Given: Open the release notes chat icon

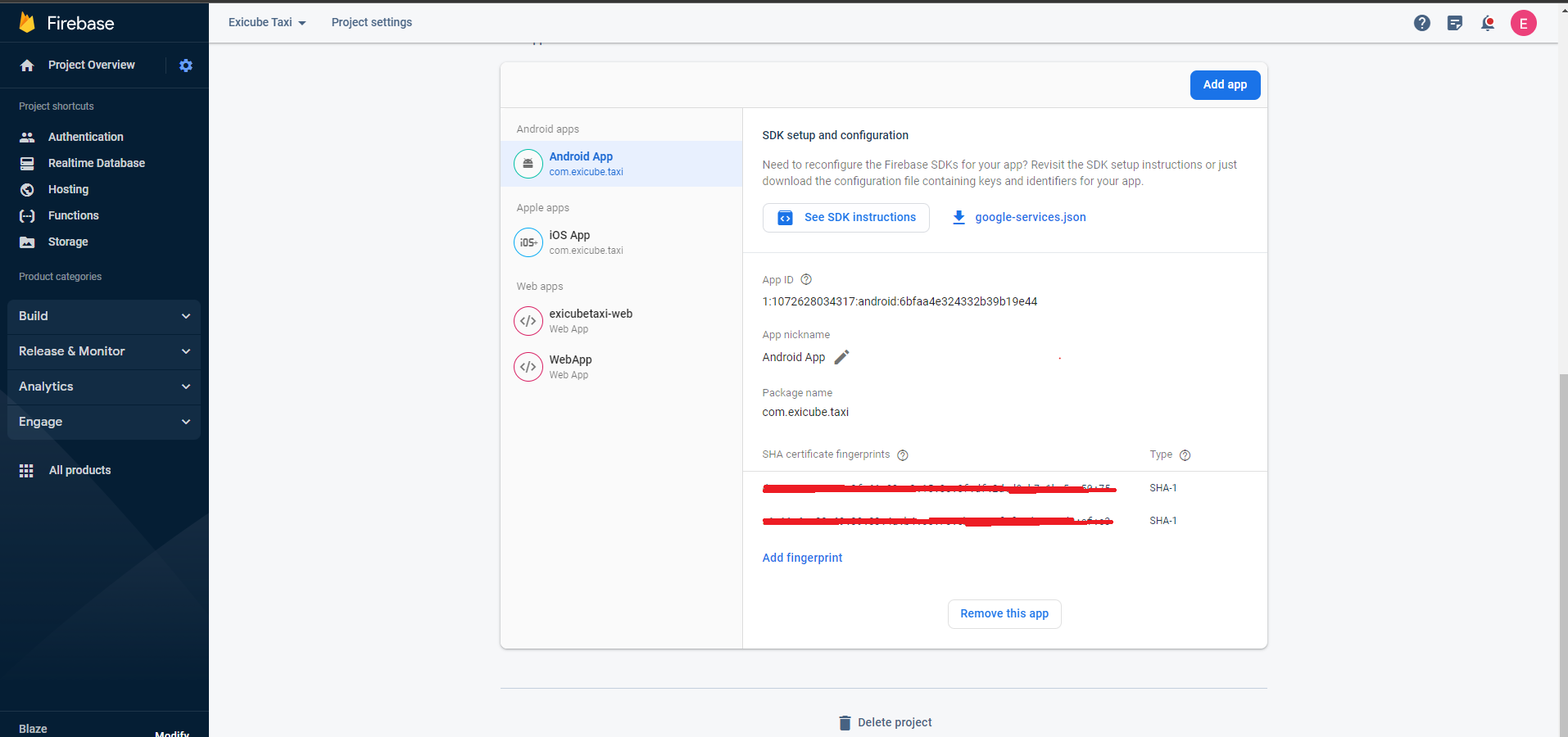Looking at the screenshot, I should pos(1454,23).
